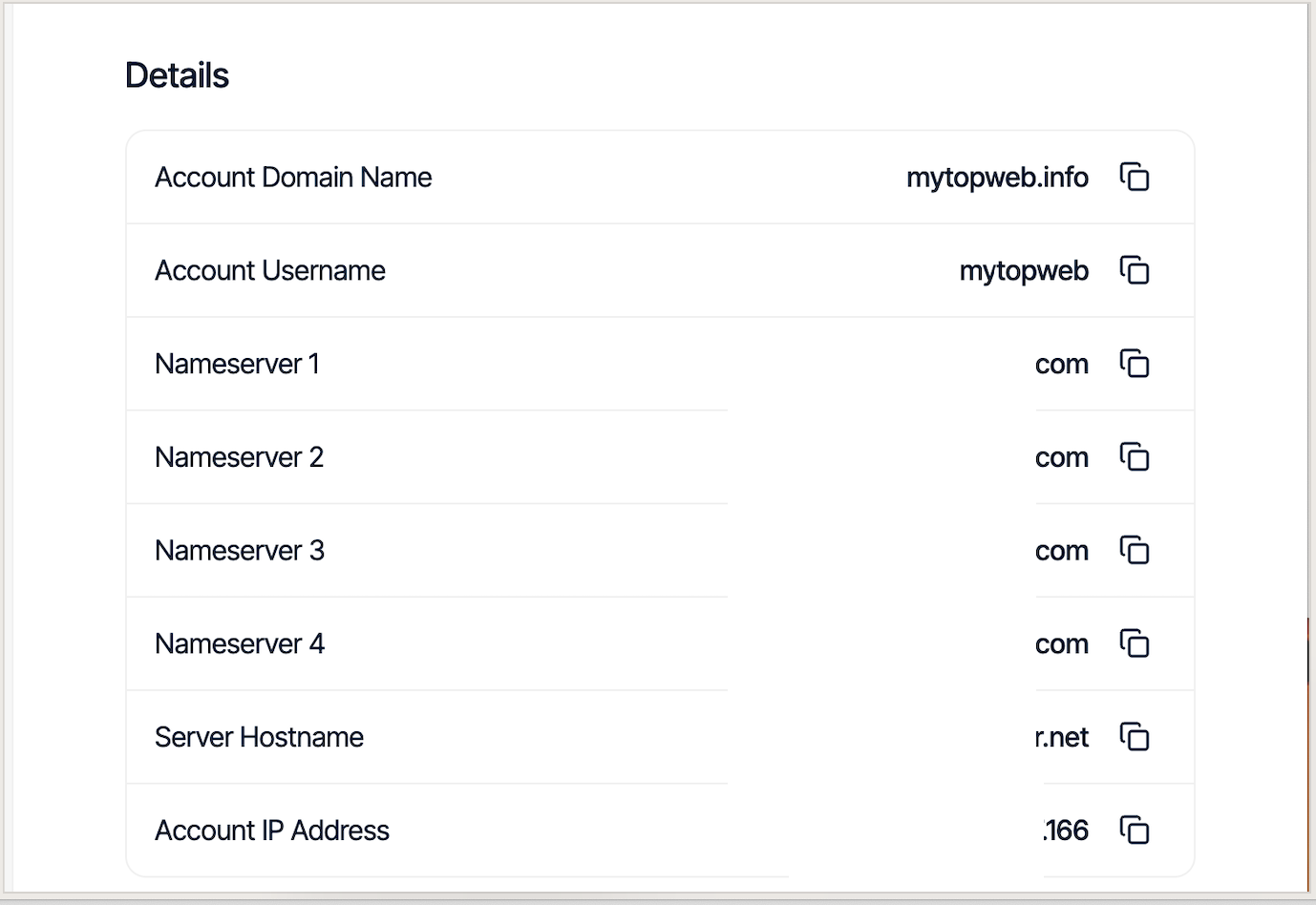Select the mytopweb.info domain text
Screen dimensions: 1316x905
[997, 178]
